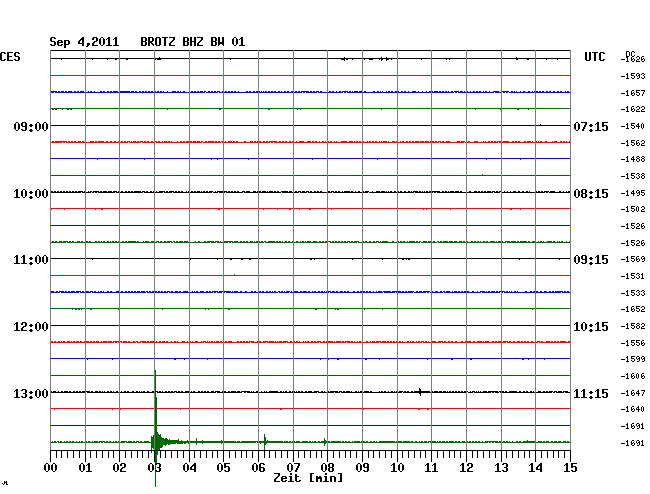Click the 10 minute tick label
Image resolution: width=650 pixels, height=494 pixels.
(x=396, y=467)
